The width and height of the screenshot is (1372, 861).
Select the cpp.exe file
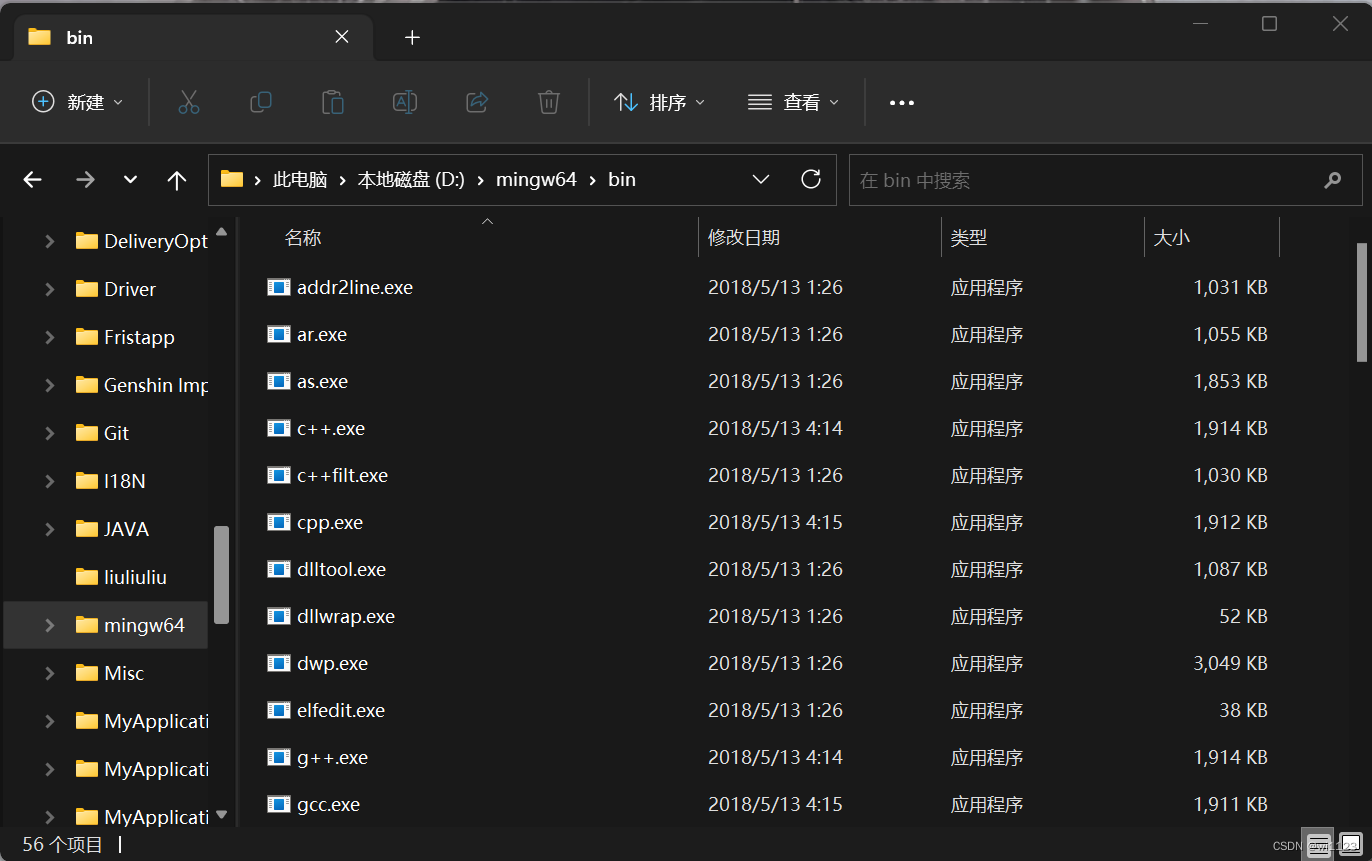330,522
